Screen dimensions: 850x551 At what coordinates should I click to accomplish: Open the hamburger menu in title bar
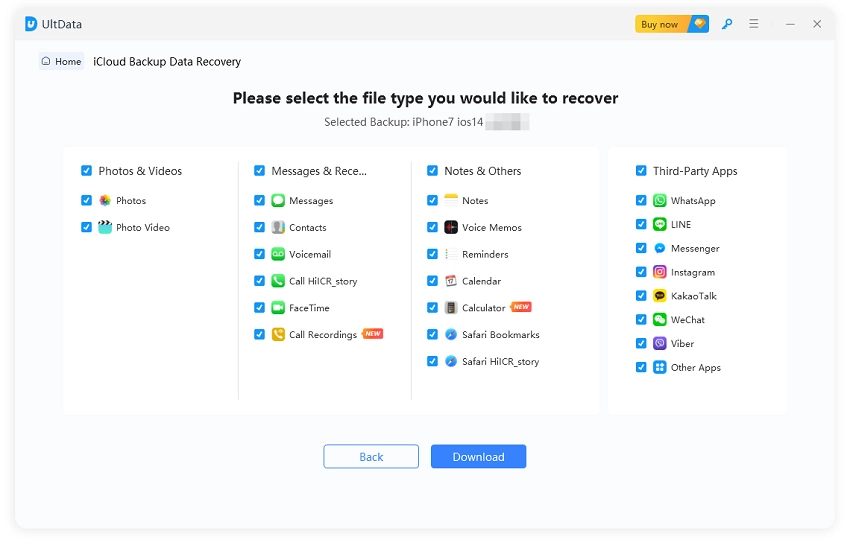point(754,24)
